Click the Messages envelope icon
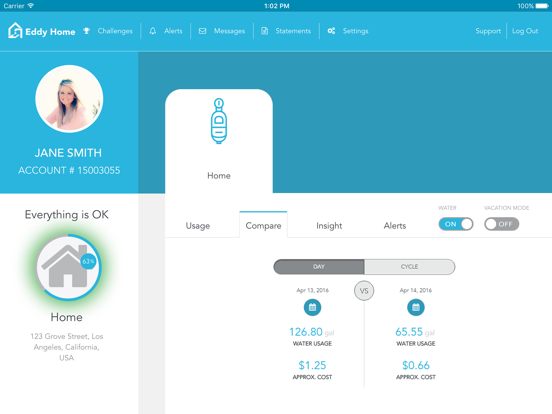The height and width of the screenshot is (414, 552). (x=202, y=31)
